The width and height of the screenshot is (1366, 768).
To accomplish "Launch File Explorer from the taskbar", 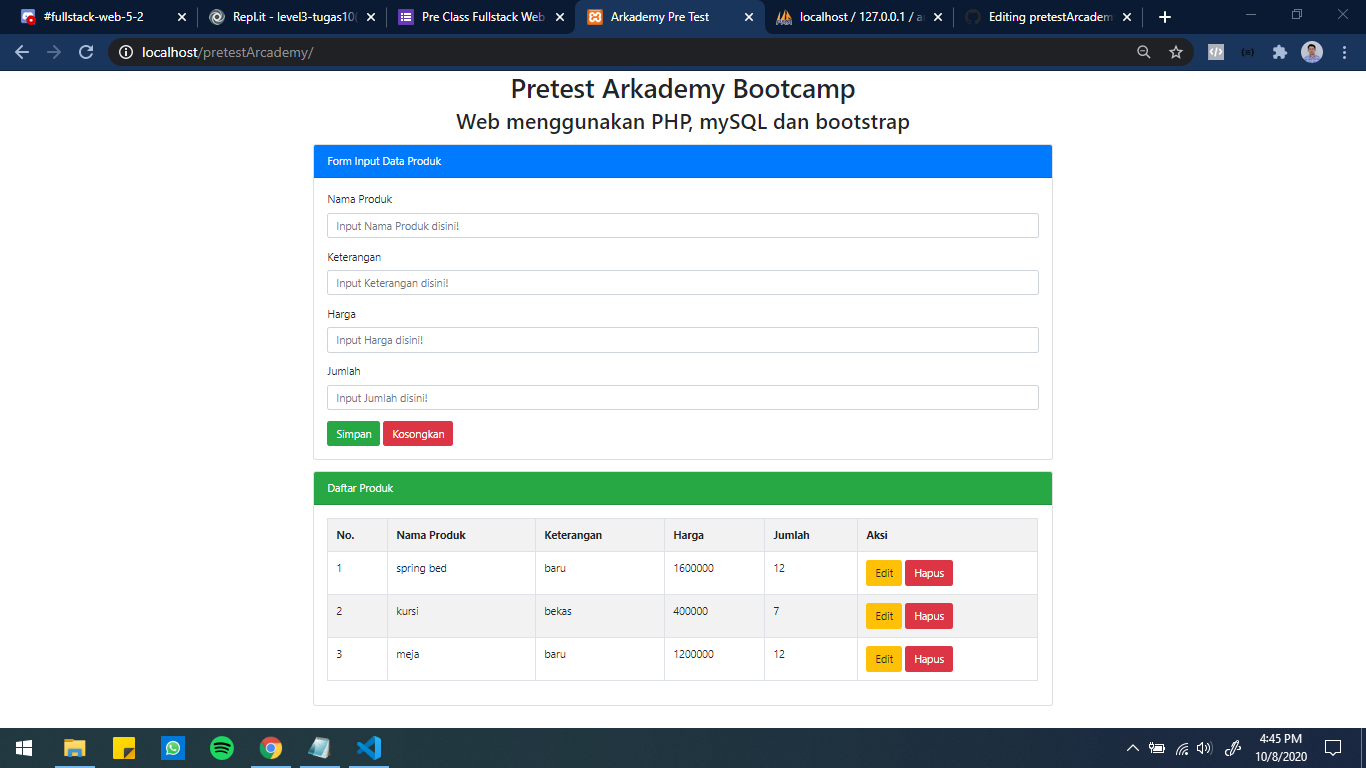I will coord(75,748).
